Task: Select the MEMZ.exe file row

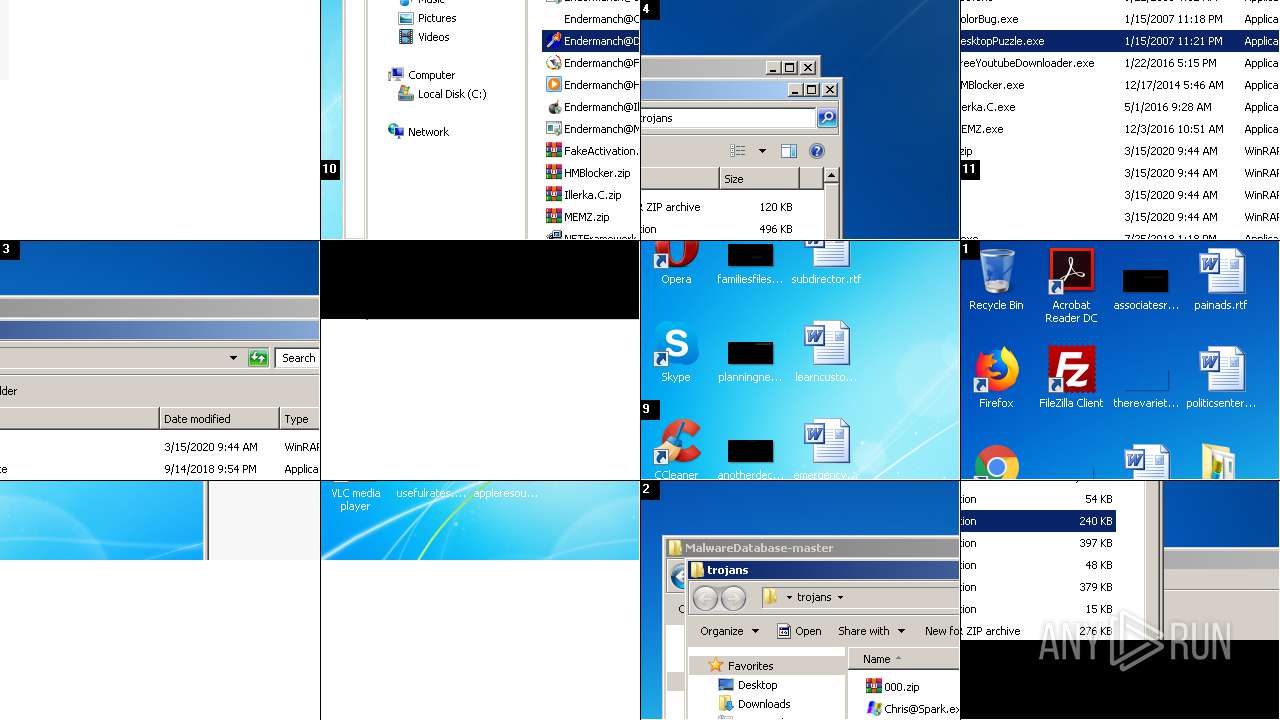Action: tap(1120, 129)
